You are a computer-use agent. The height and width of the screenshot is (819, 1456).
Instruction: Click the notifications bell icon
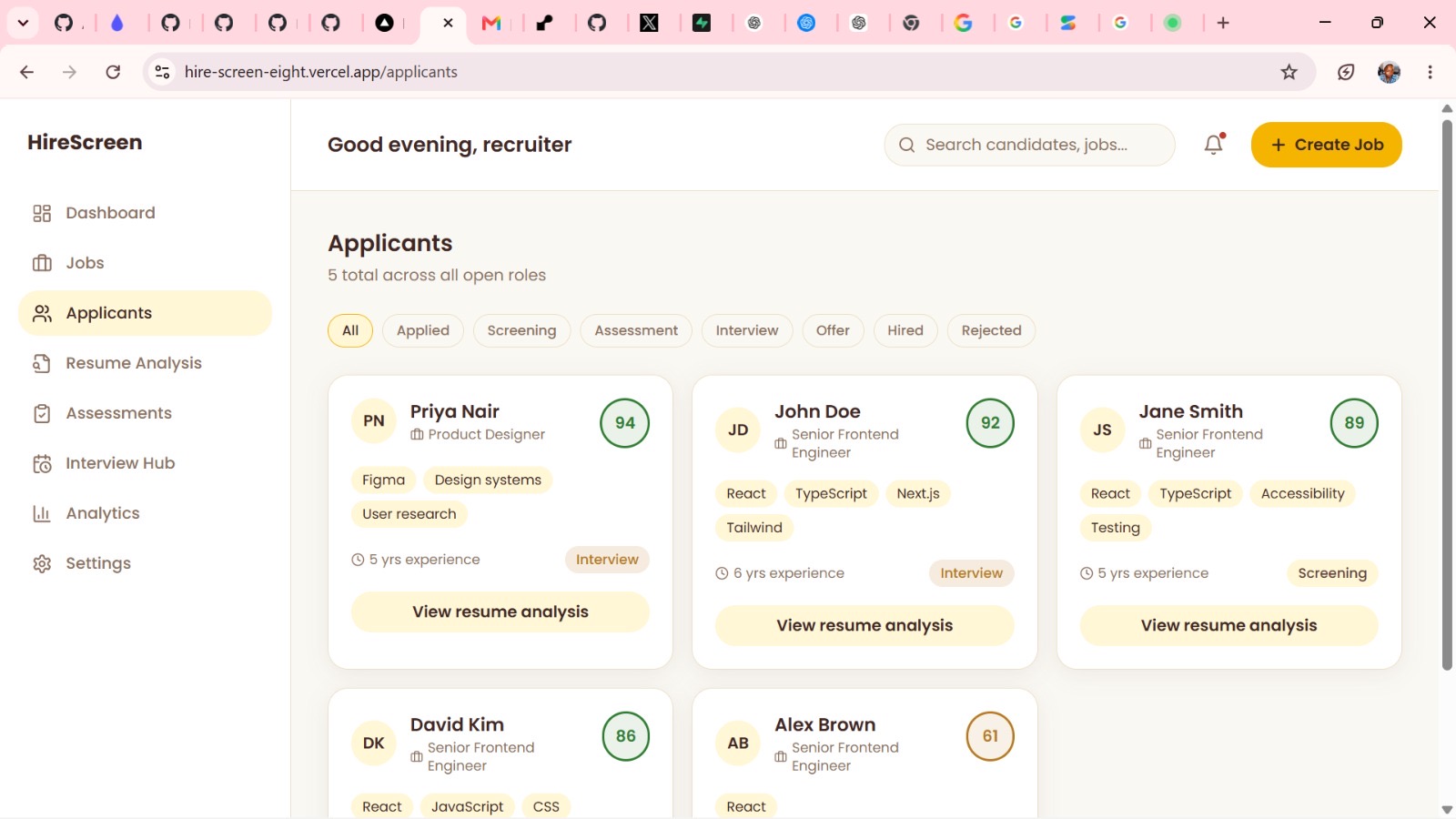pos(1214,145)
